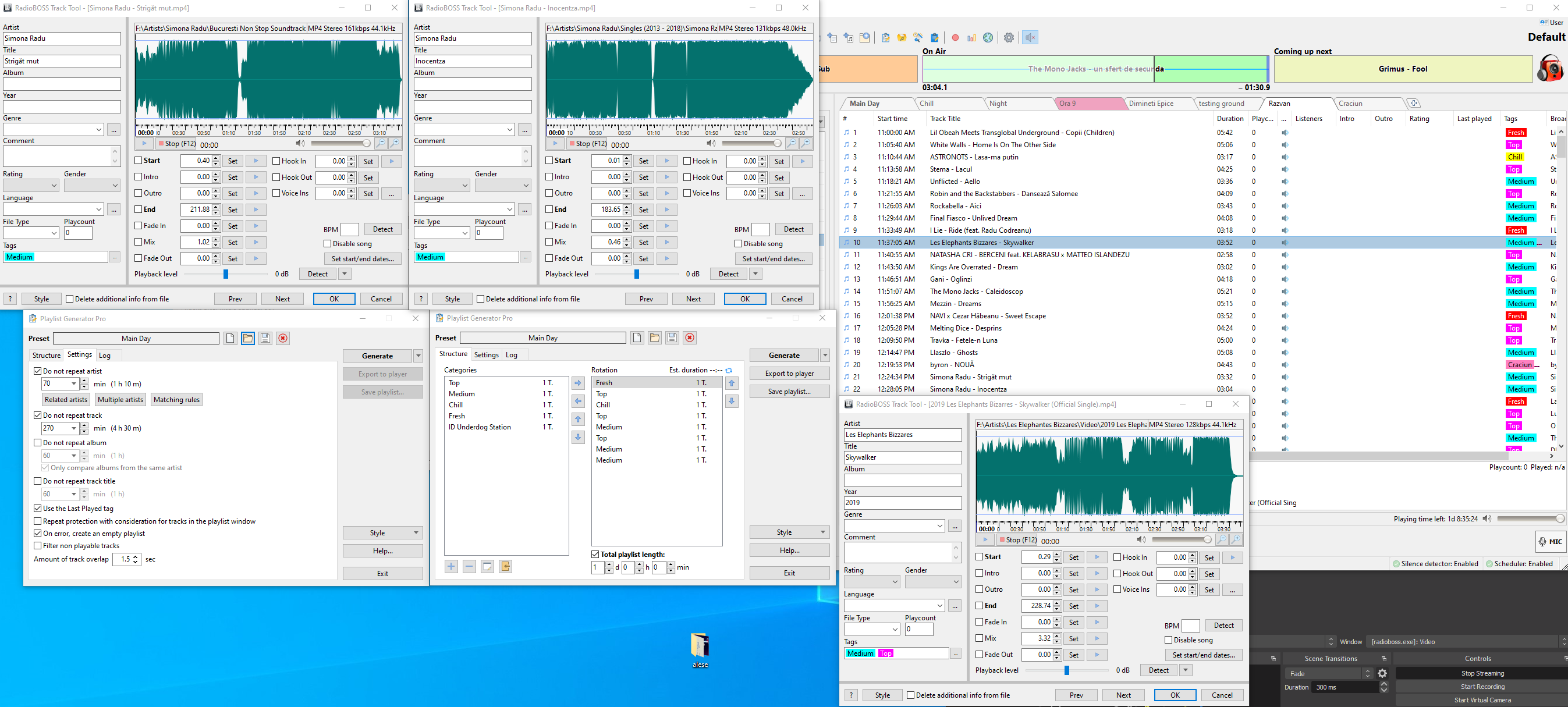Expand Gender dropdown in Skywalker Track Tool

956,582
